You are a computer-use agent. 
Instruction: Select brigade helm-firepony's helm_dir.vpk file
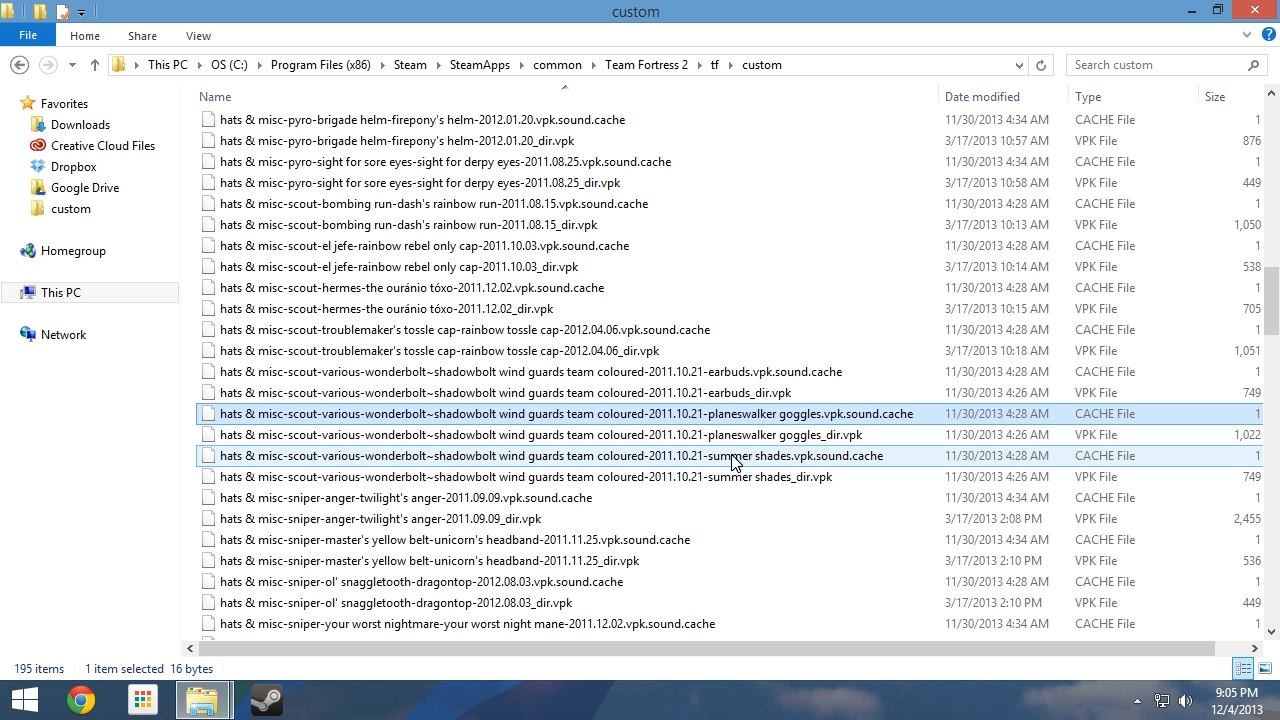point(397,141)
